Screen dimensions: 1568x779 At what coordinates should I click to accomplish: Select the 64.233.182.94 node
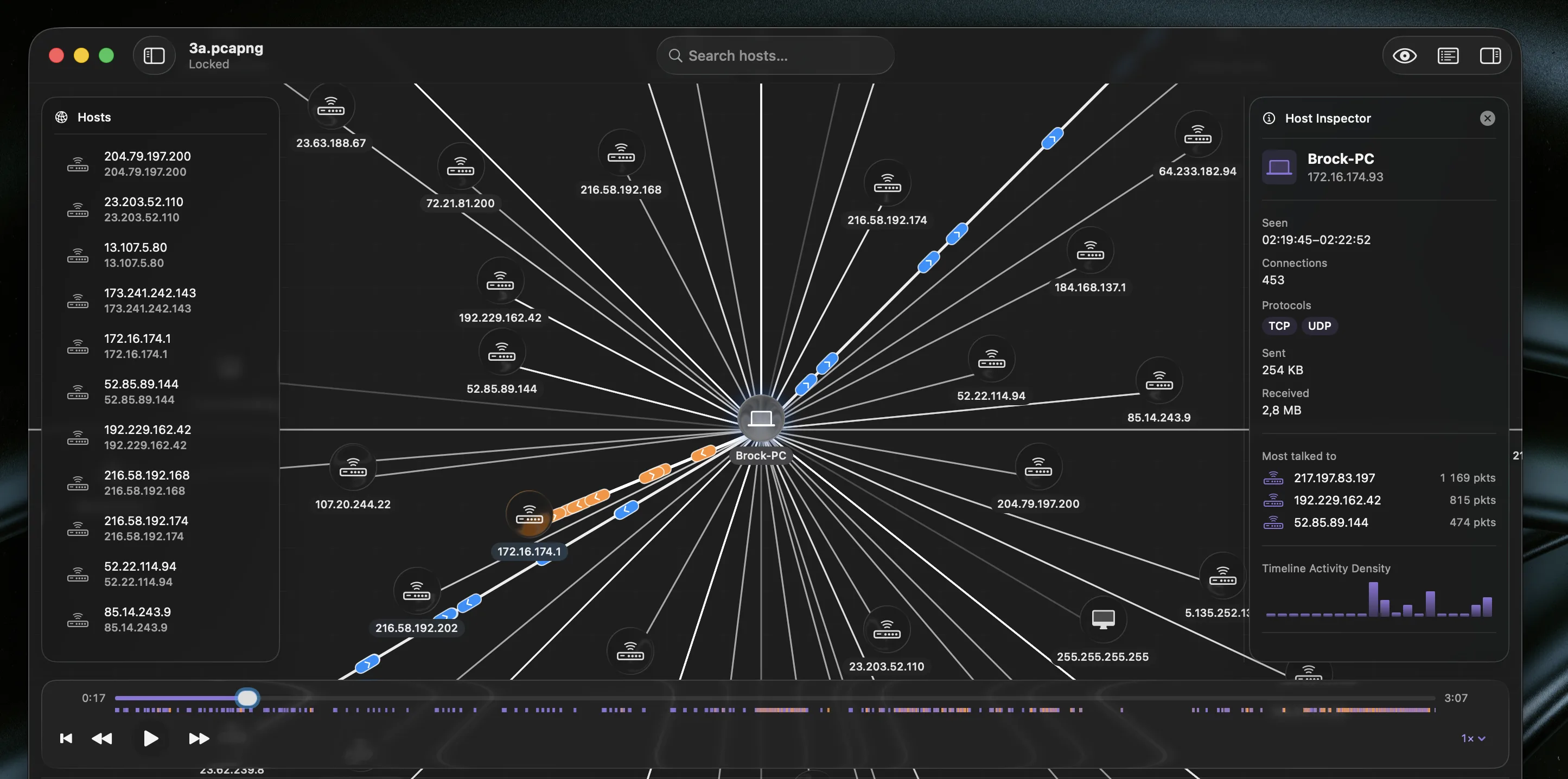pyautogui.click(x=1197, y=134)
